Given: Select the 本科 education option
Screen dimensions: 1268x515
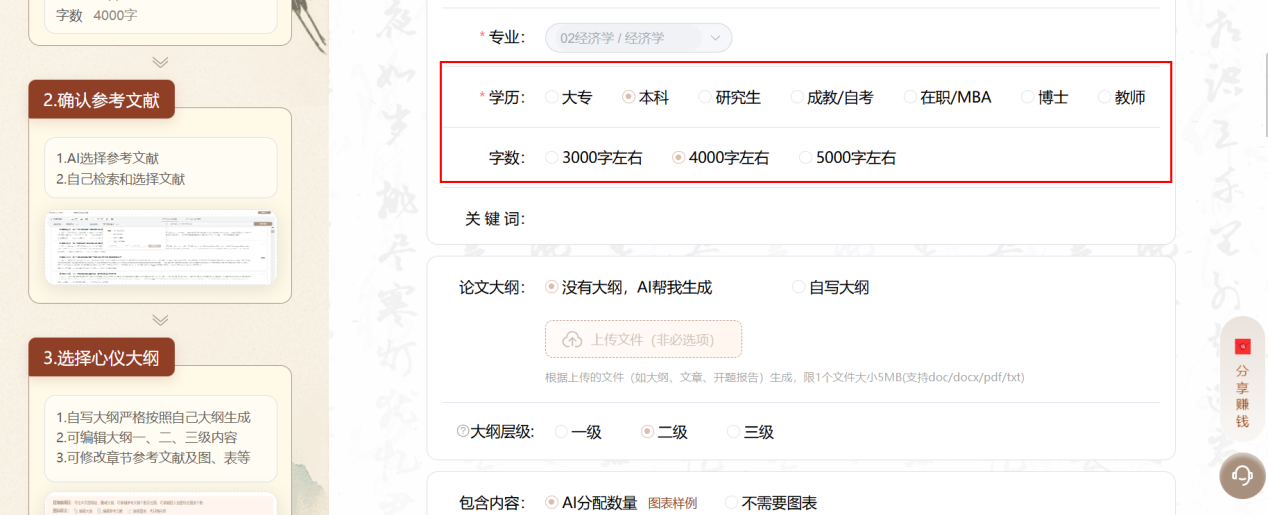Looking at the screenshot, I should (629, 97).
